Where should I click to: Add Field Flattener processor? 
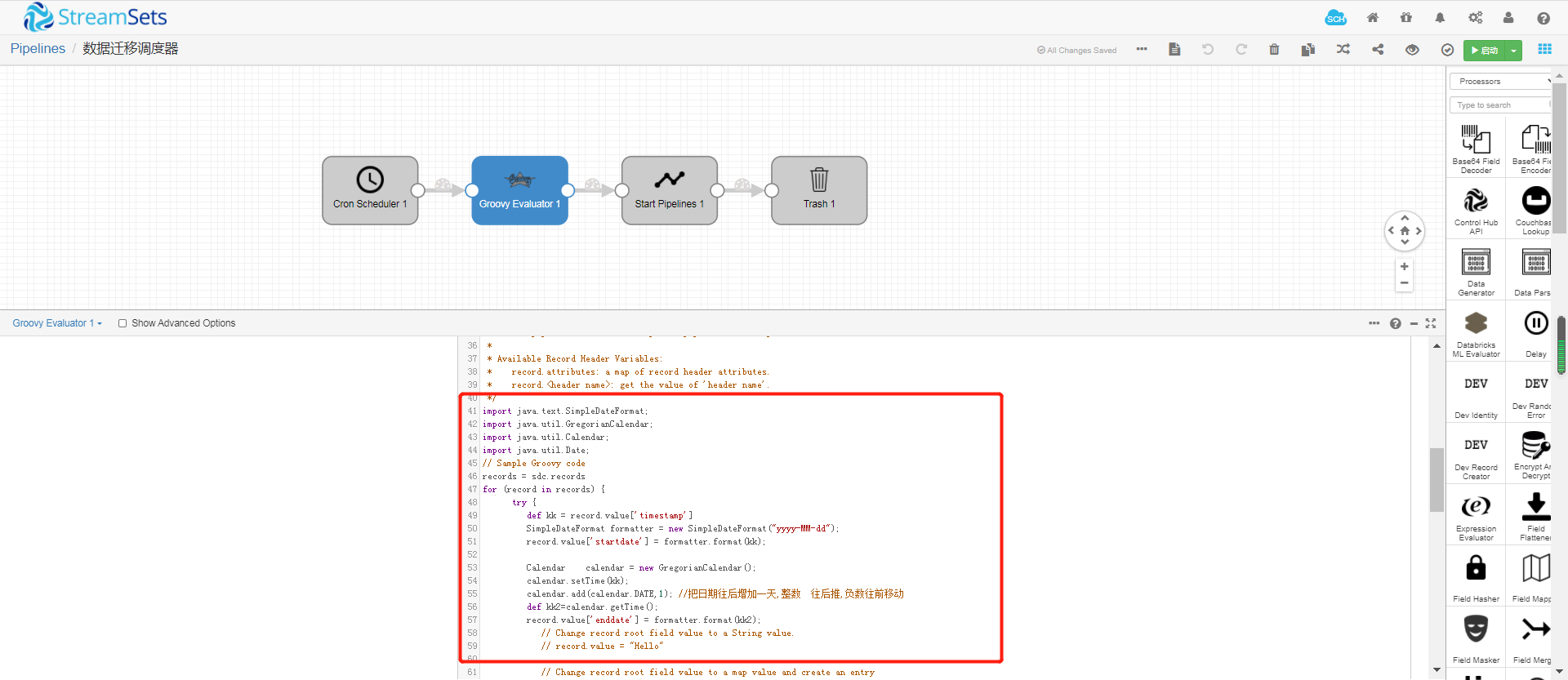(1535, 517)
